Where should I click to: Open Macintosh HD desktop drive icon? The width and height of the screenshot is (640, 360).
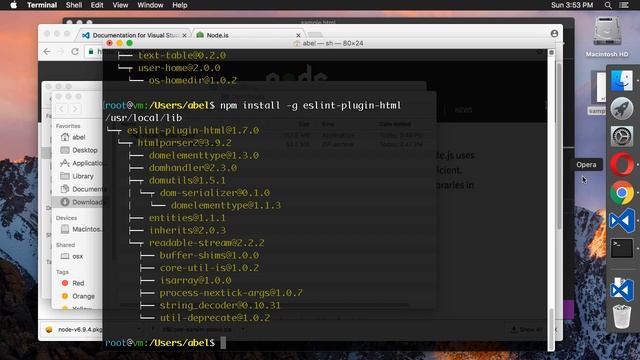coord(607,37)
